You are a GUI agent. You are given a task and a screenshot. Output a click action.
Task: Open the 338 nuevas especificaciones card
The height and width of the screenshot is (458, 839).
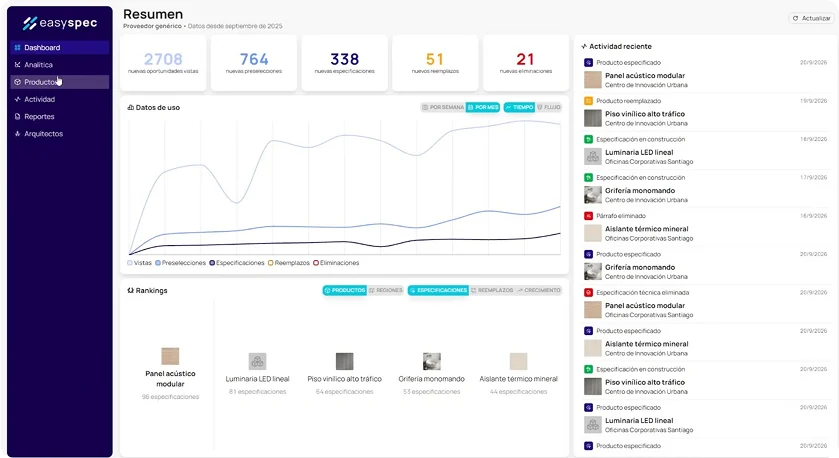point(345,63)
